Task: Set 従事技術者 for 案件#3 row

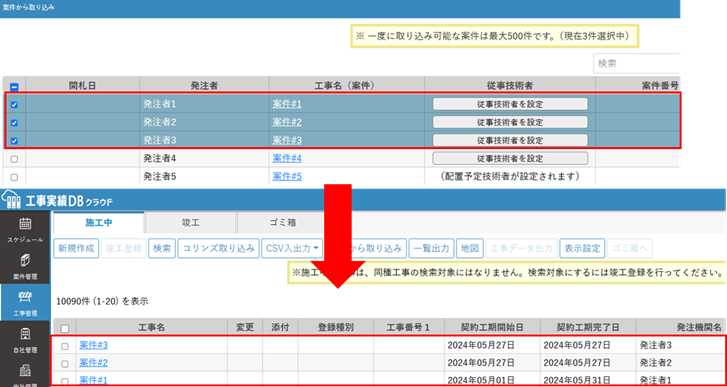Action: point(510,140)
